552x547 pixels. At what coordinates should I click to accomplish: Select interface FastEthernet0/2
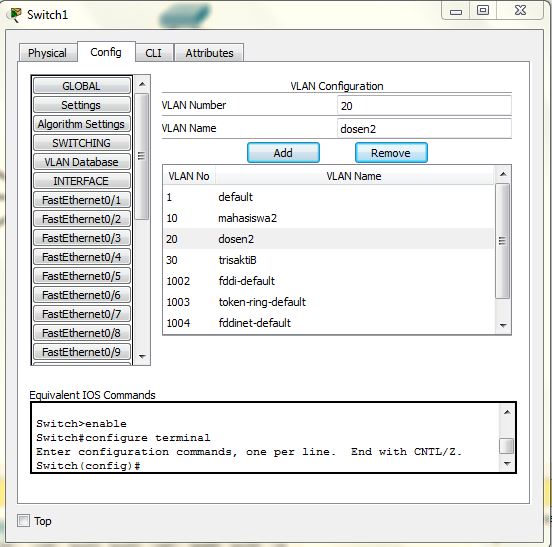pyautogui.click(x=82, y=219)
